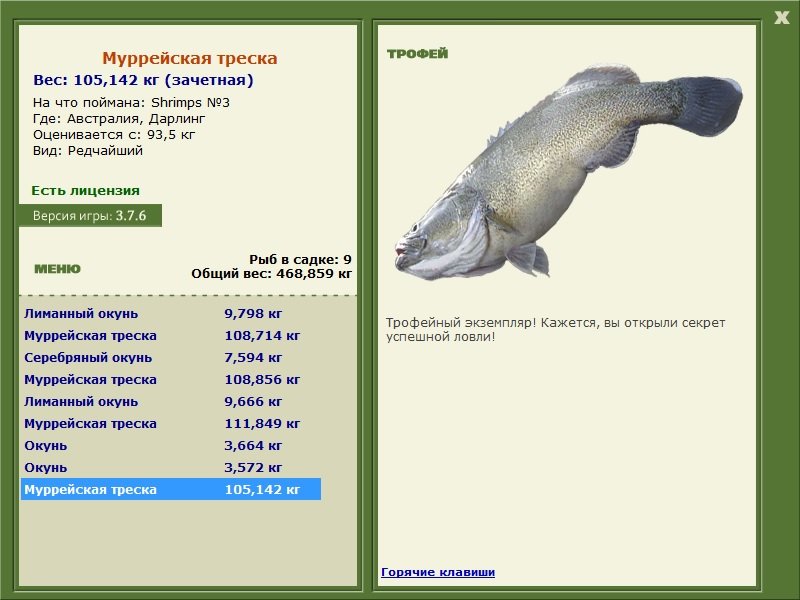The height and width of the screenshot is (600, 800).
Task: Close the trophy window with the X
Action: [781, 18]
